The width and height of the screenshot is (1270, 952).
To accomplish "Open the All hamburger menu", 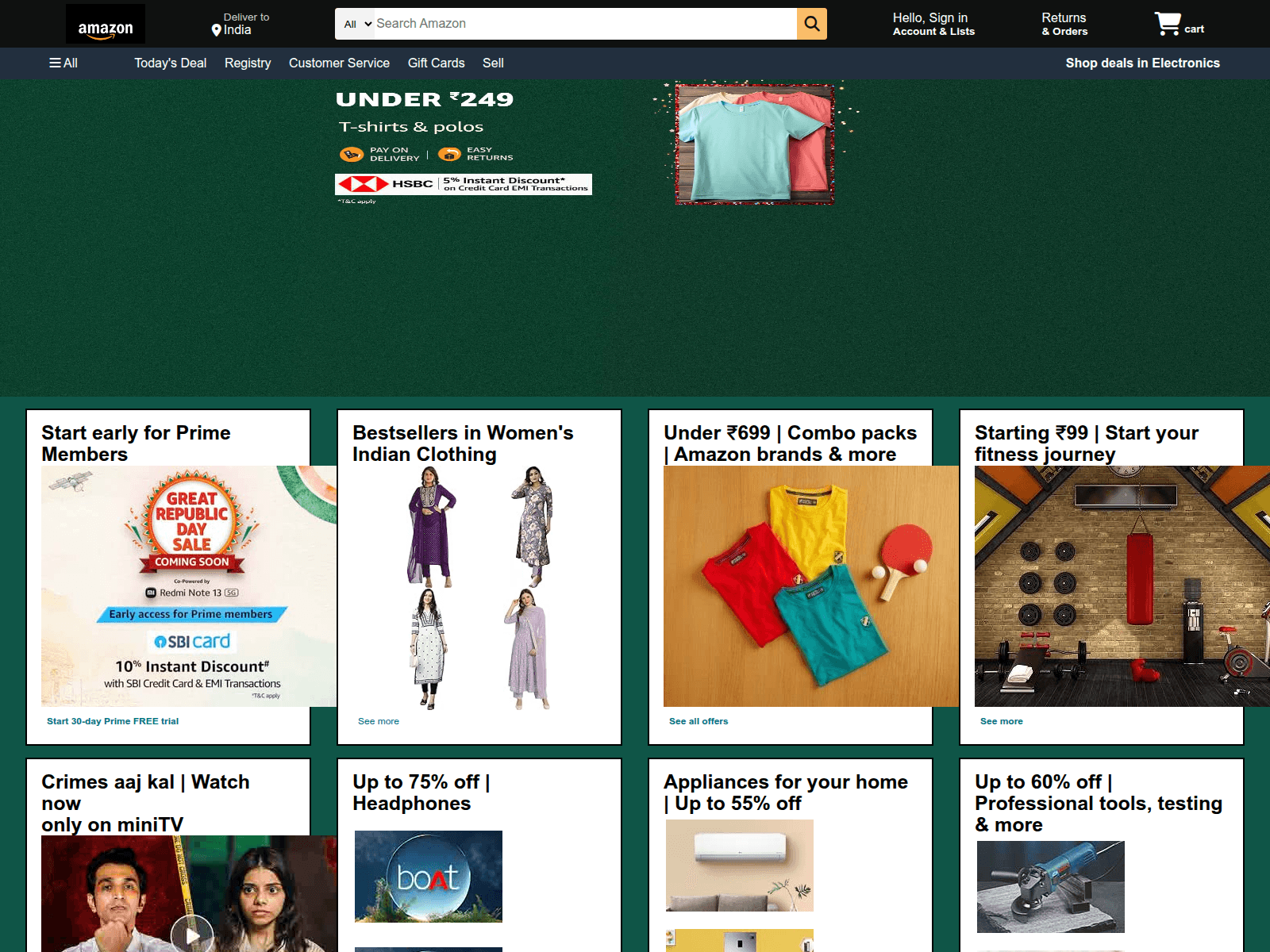I will [63, 63].
